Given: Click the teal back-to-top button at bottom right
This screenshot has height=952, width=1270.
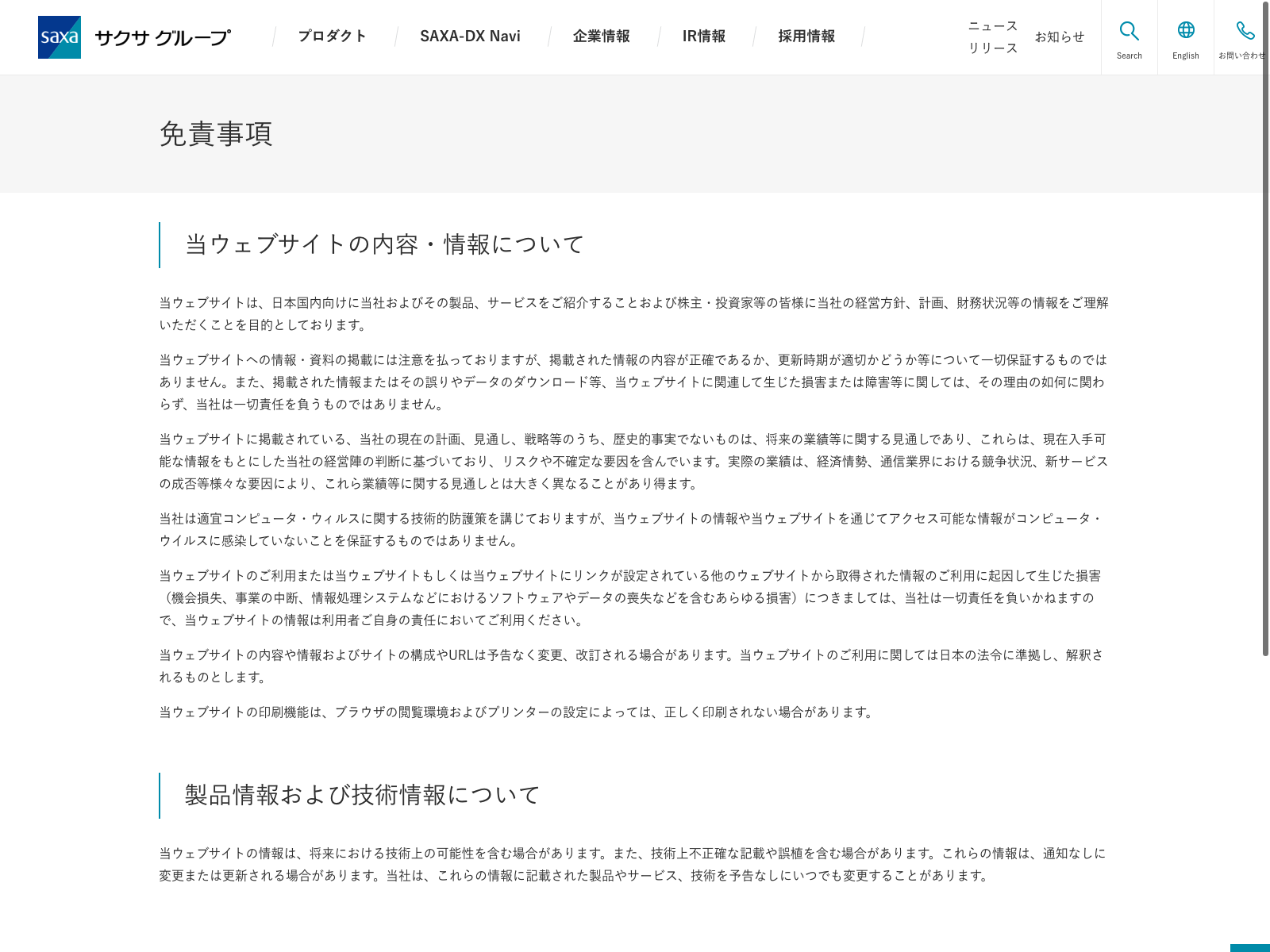Looking at the screenshot, I should [1249, 947].
